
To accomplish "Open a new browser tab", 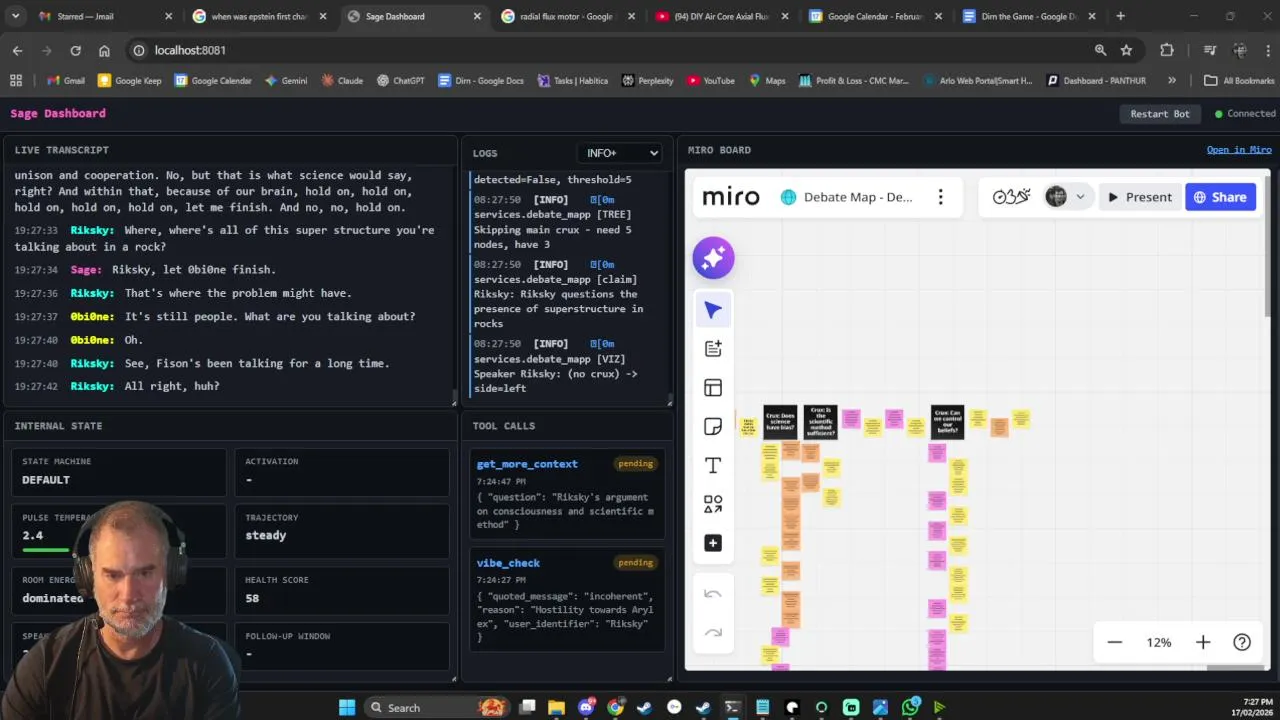I will point(1120,16).
